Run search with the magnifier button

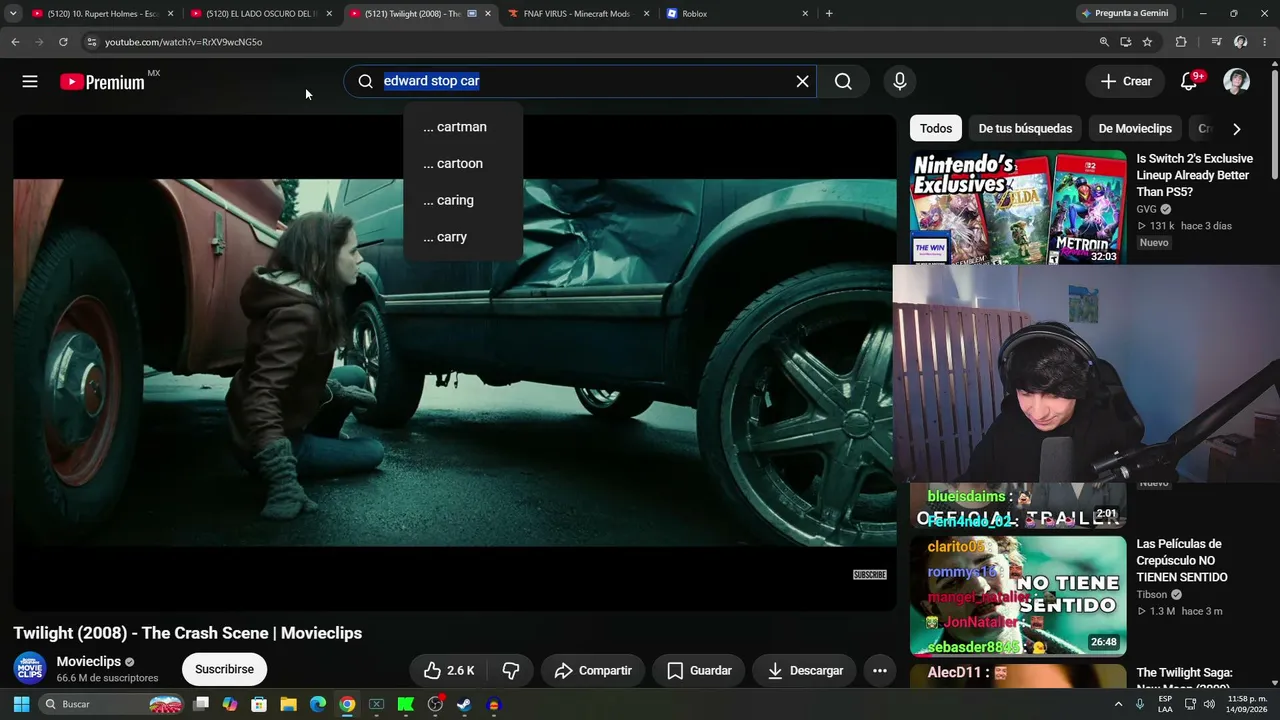click(843, 81)
